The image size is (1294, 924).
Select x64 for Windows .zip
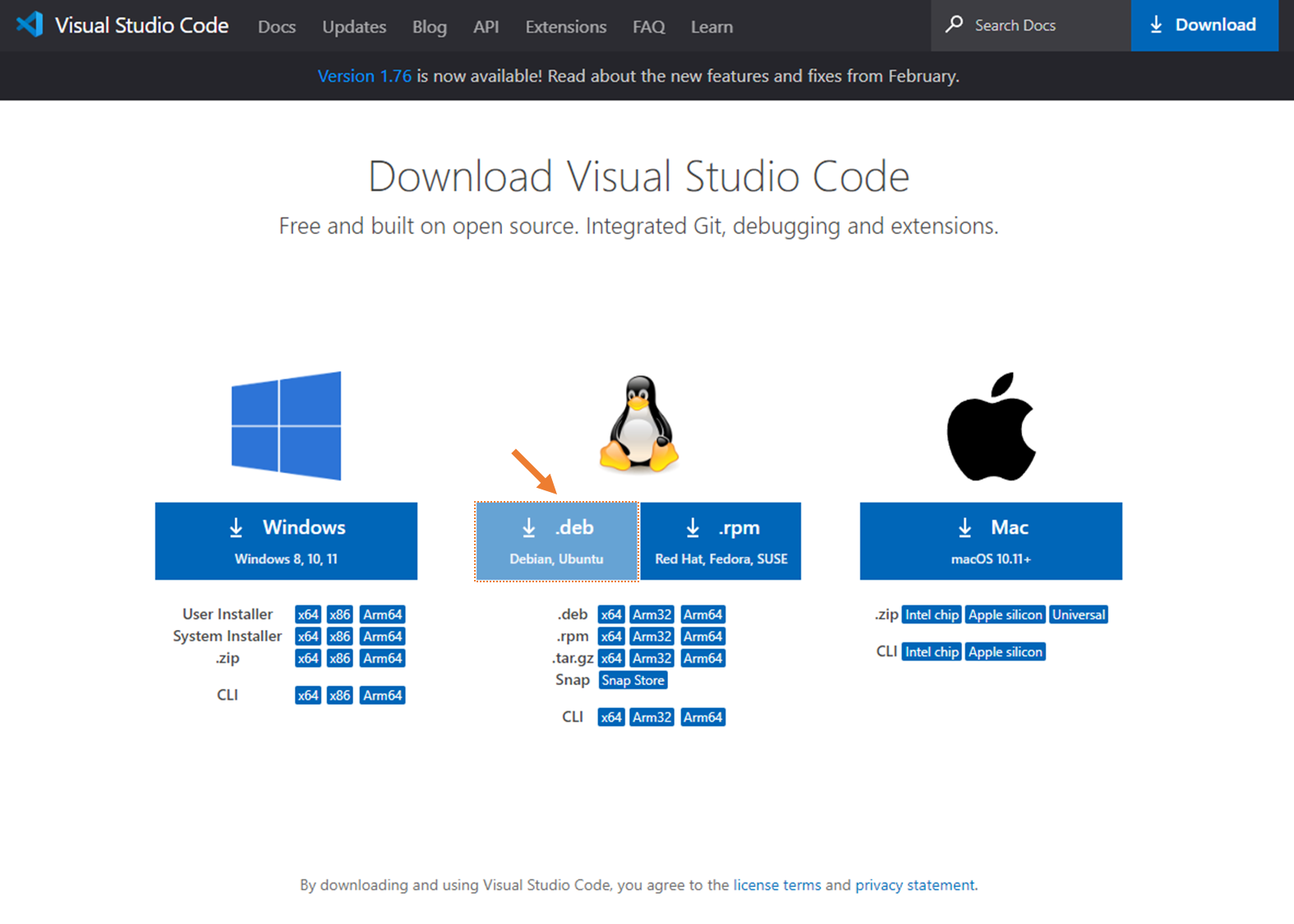308,658
